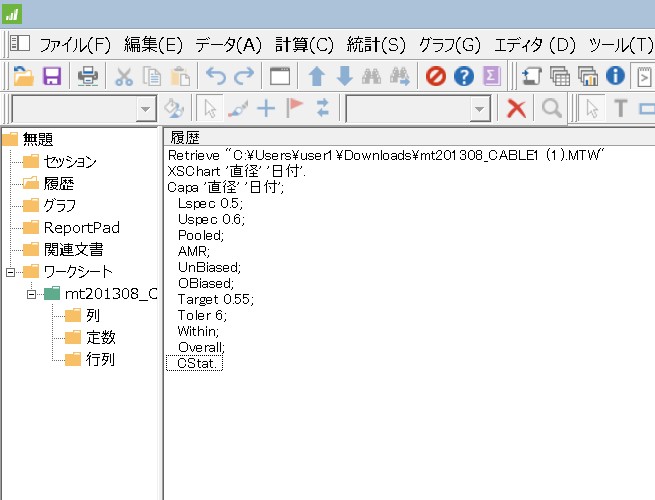Click the Retrieve command line in history
Image resolution: width=655 pixels, height=500 pixels.
point(386,155)
